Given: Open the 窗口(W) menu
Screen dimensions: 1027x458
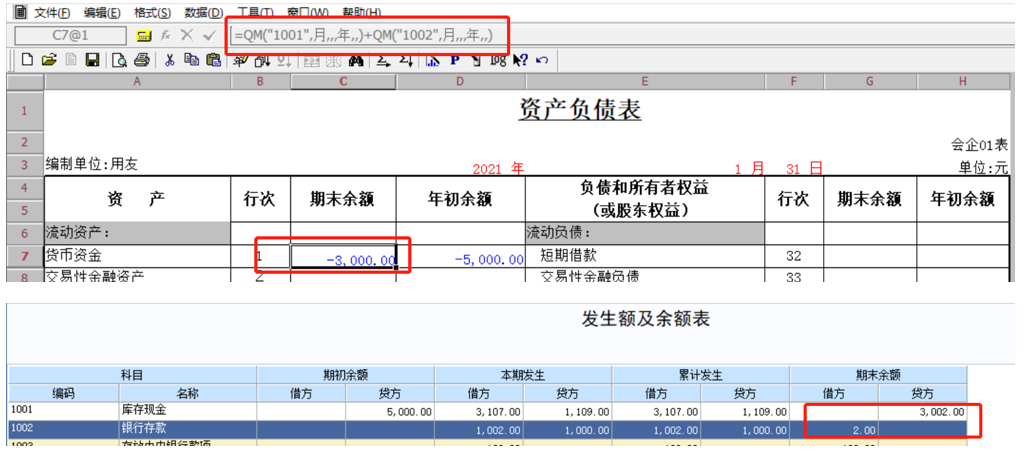Looking at the screenshot, I should (x=308, y=12).
